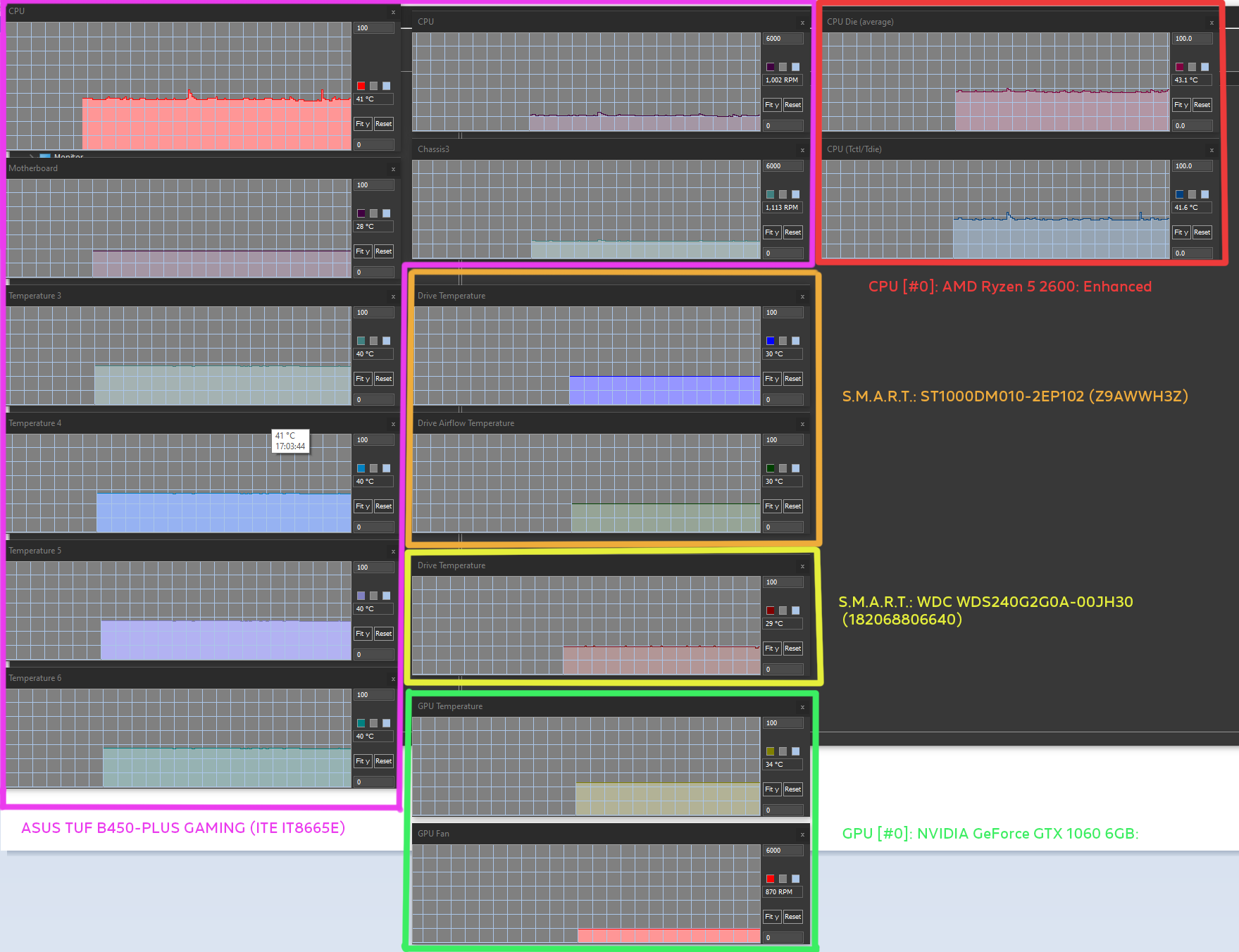Click the minimum value field of Temperature 6
Image resolution: width=1239 pixels, height=952 pixels.
373,782
